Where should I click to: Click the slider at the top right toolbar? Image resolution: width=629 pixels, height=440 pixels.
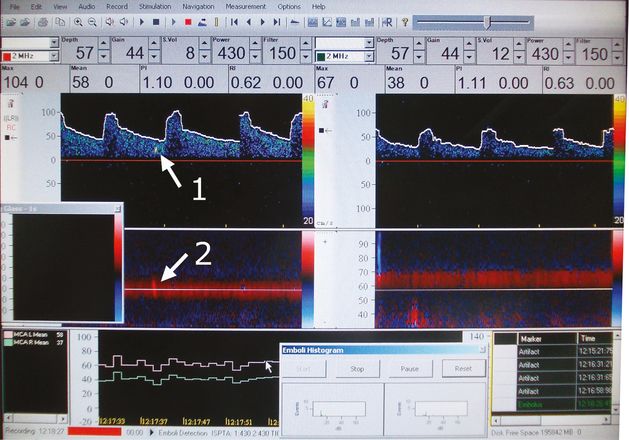coord(487,21)
